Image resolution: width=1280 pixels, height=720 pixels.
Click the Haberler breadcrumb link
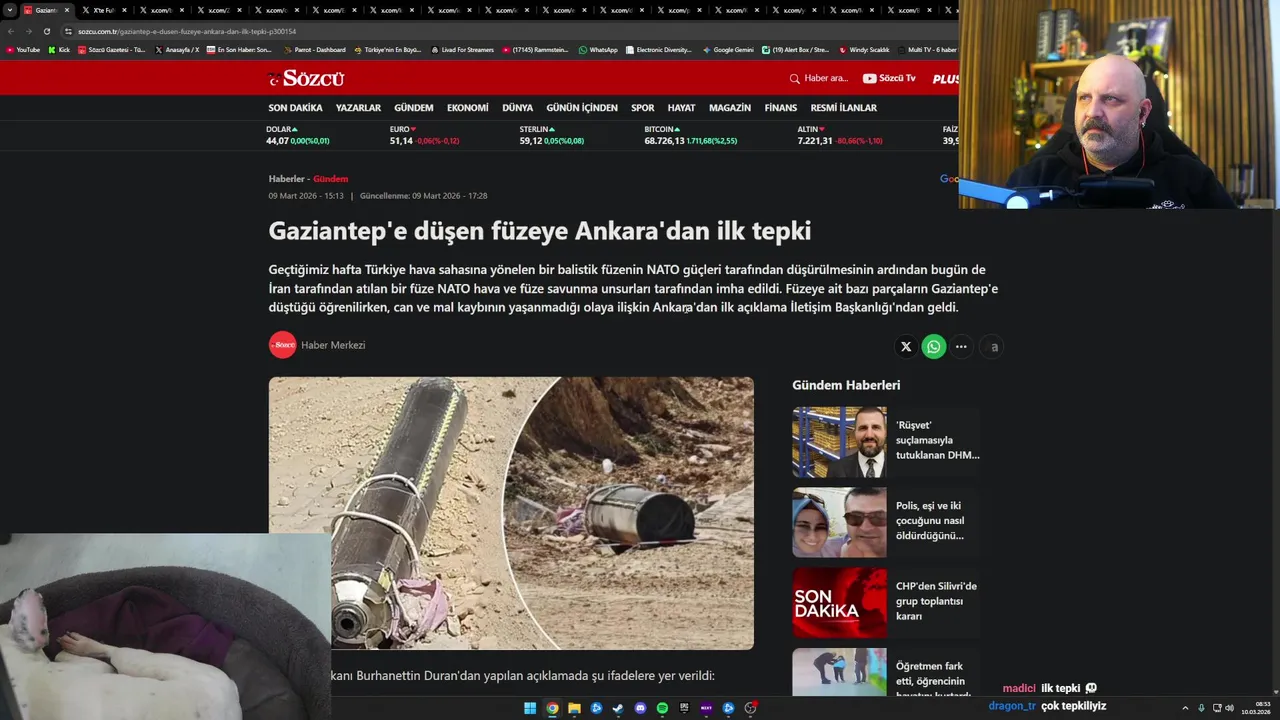(286, 179)
